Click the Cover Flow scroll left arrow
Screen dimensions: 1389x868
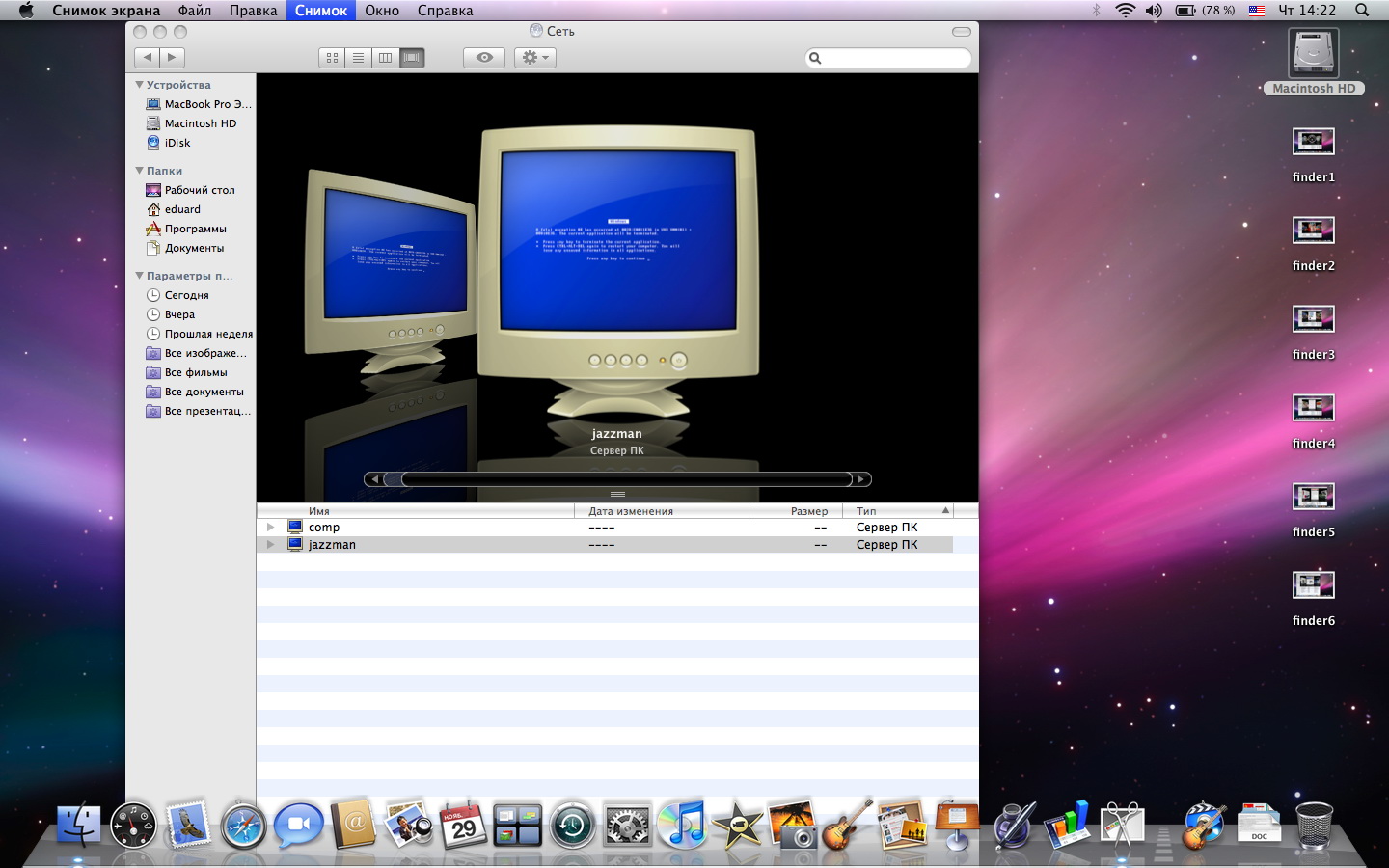click(x=374, y=479)
